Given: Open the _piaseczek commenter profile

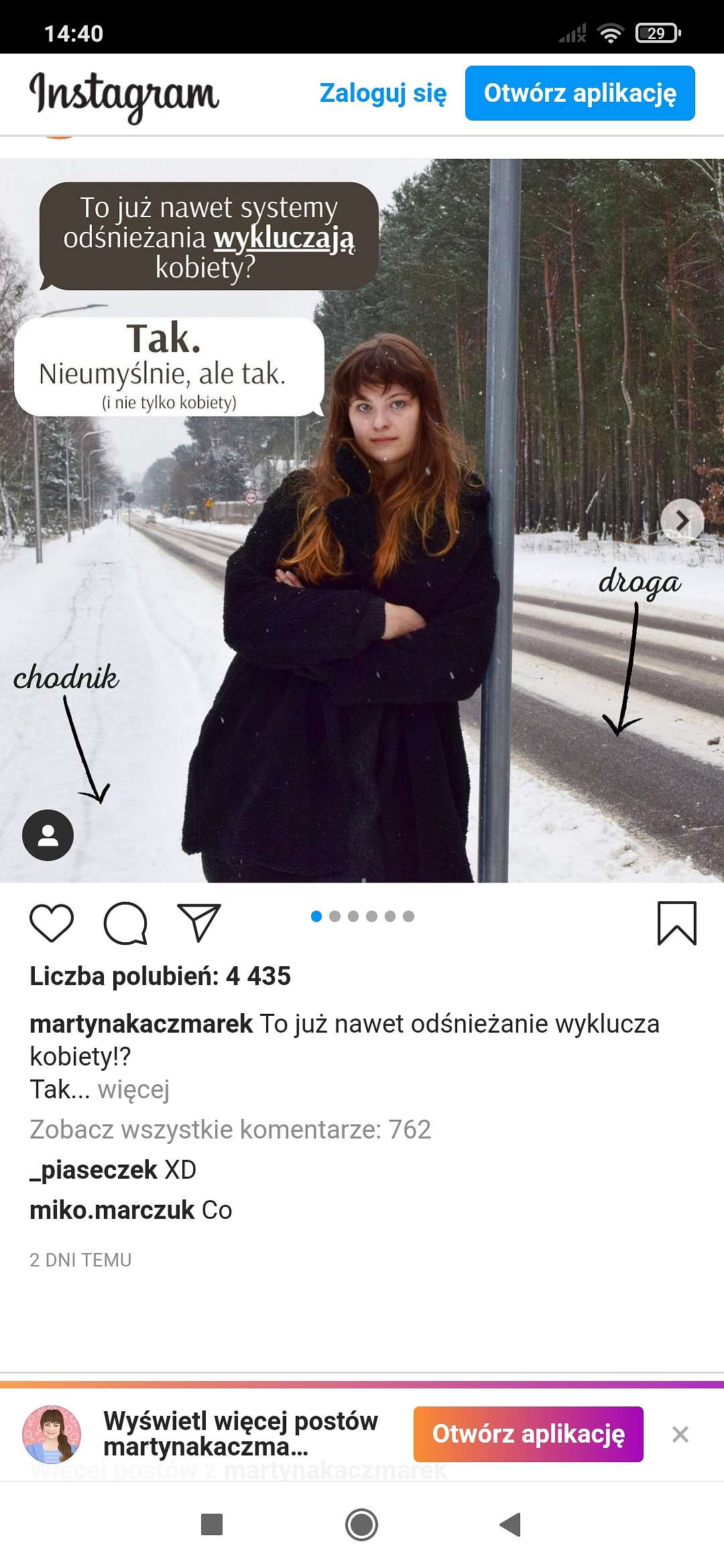Looking at the screenshot, I should pyautogui.click(x=93, y=1170).
